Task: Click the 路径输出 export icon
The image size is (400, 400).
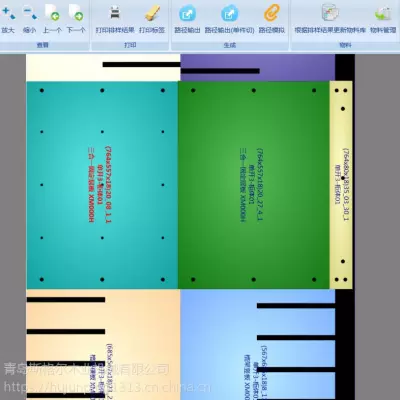Action: pyautogui.click(x=187, y=13)
